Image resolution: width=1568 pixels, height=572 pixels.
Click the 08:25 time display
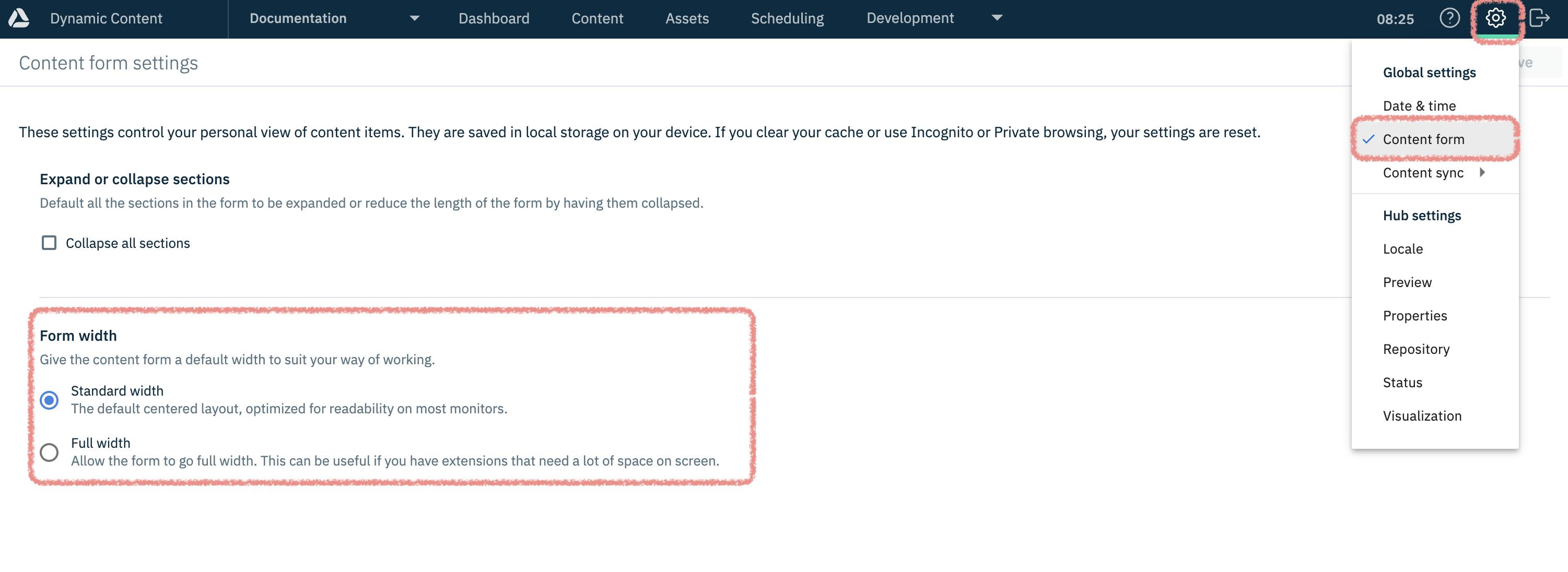coord(1397,18)
